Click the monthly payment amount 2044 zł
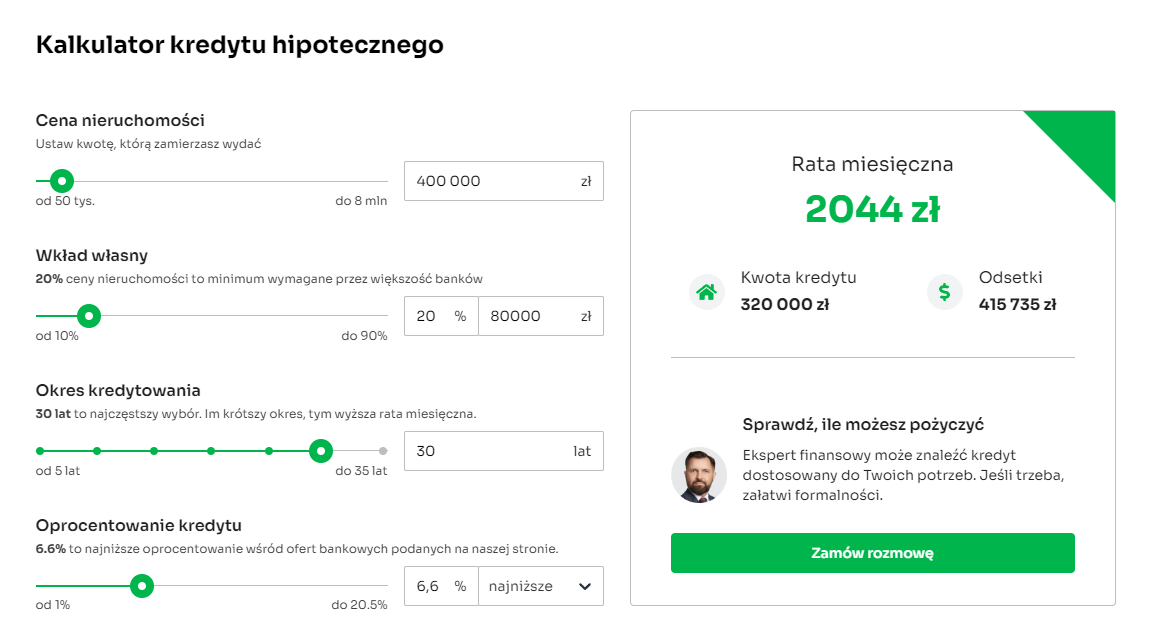The width and height of the screenshot is (1150, 637). click(872, 209)
